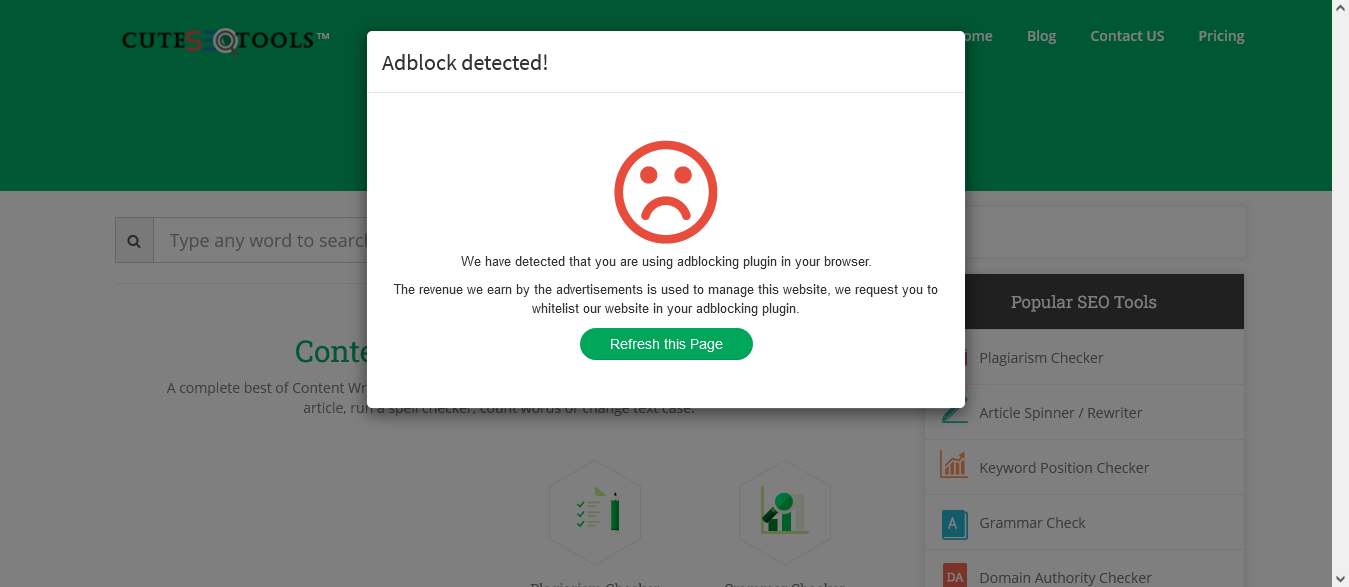Image resolution: width=1349 pixels, height=587 pixels.
Task: Focus the tool search input field
Action: coord(262,241)
